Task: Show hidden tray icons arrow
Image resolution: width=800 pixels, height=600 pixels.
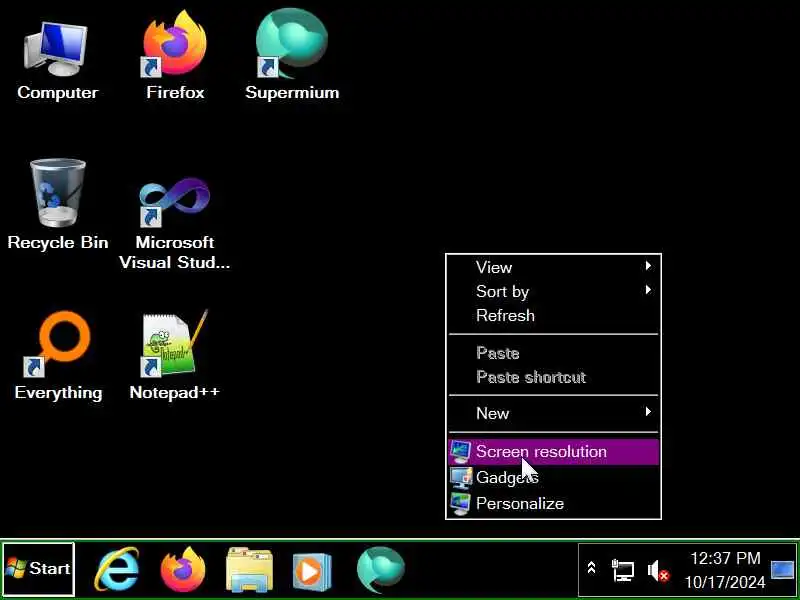Action: pos(592,568)
